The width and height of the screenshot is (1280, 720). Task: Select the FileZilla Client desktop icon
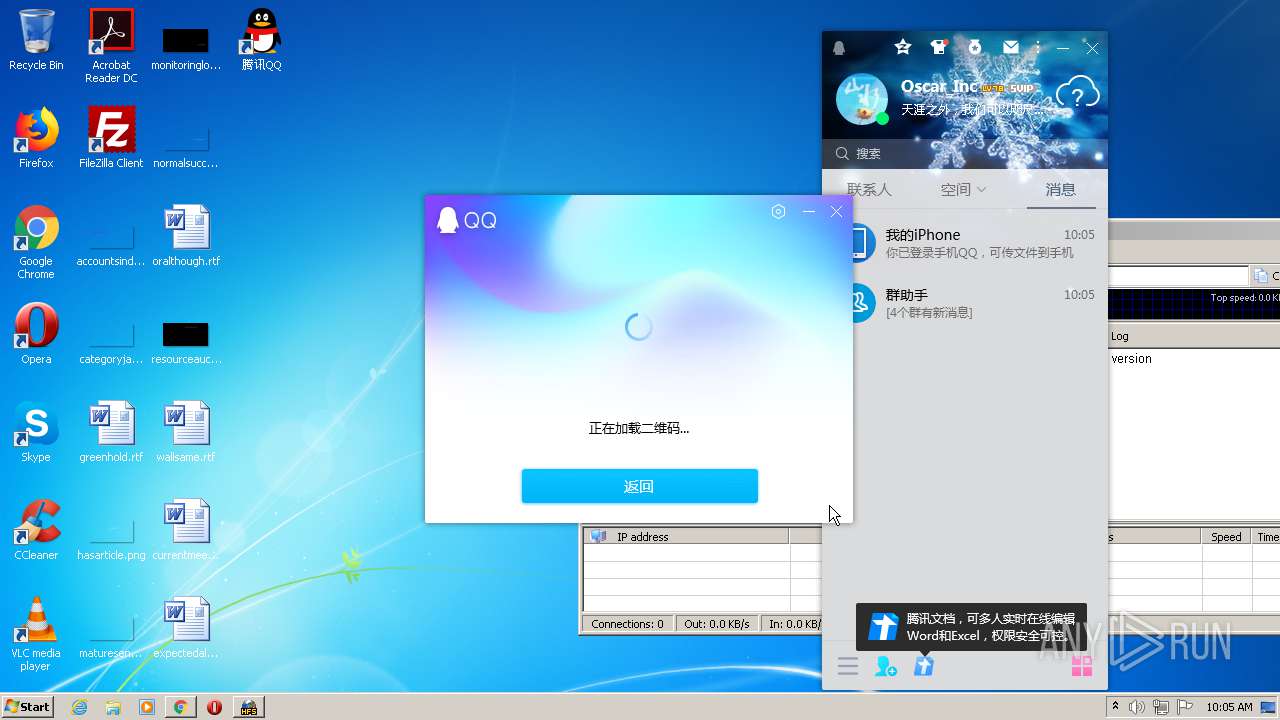[x=111, y=138]
